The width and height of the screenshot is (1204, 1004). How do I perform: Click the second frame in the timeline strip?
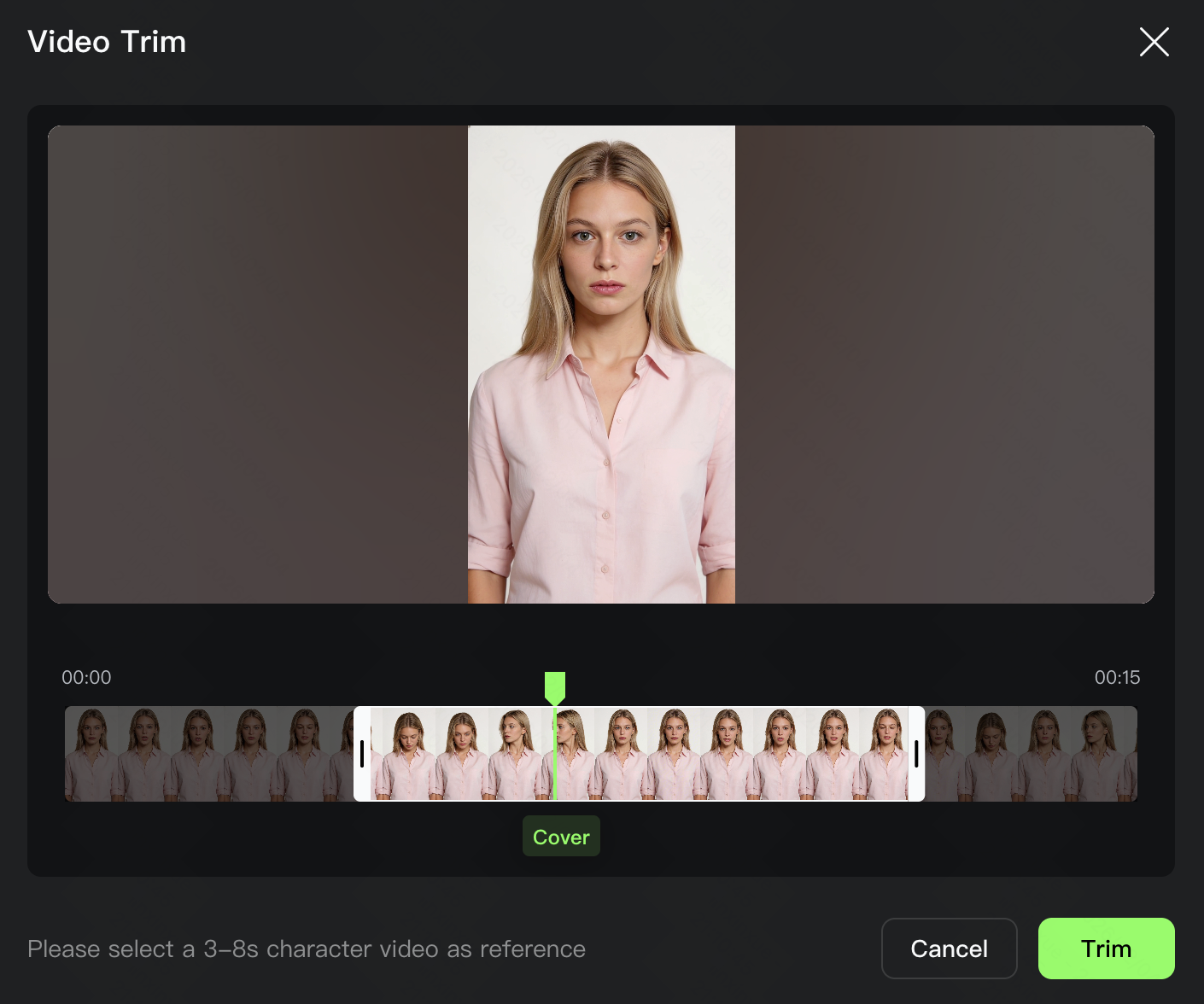tap(143, 754)
